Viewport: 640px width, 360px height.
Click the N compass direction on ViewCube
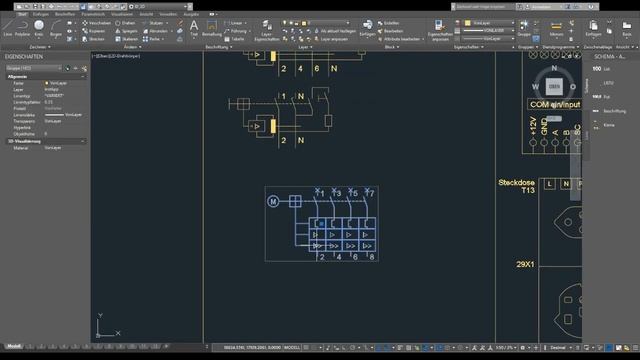click(554, 68)
